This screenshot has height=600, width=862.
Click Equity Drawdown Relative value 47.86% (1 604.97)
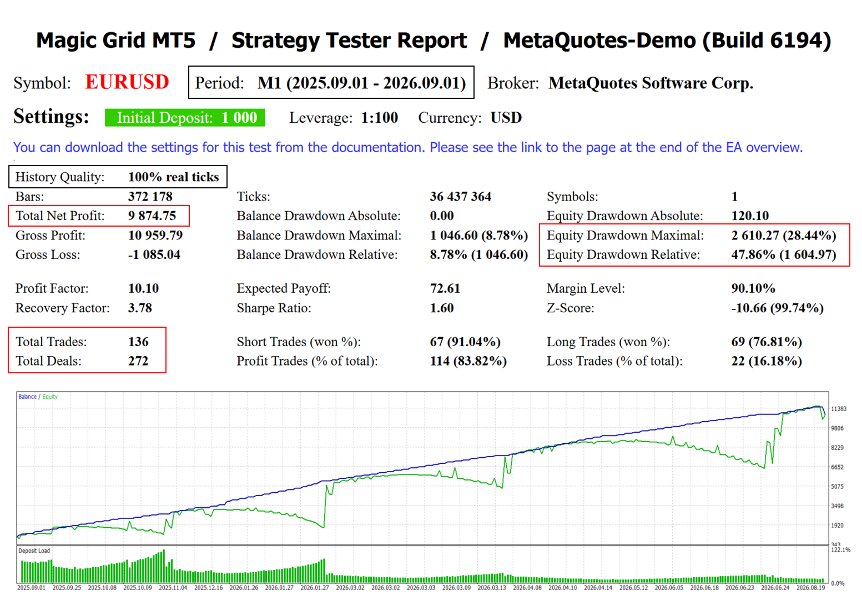[783, 255]
